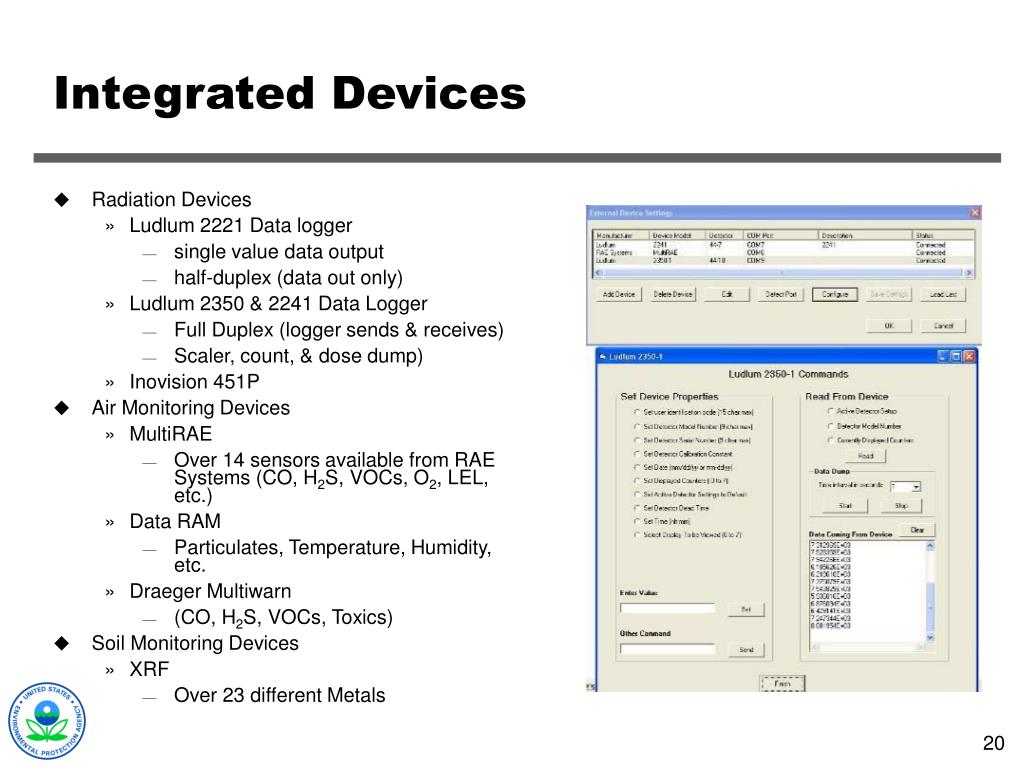Select Set Detector Calibration Constant option
Screen dimensions: 1024x768
[683, 454]
